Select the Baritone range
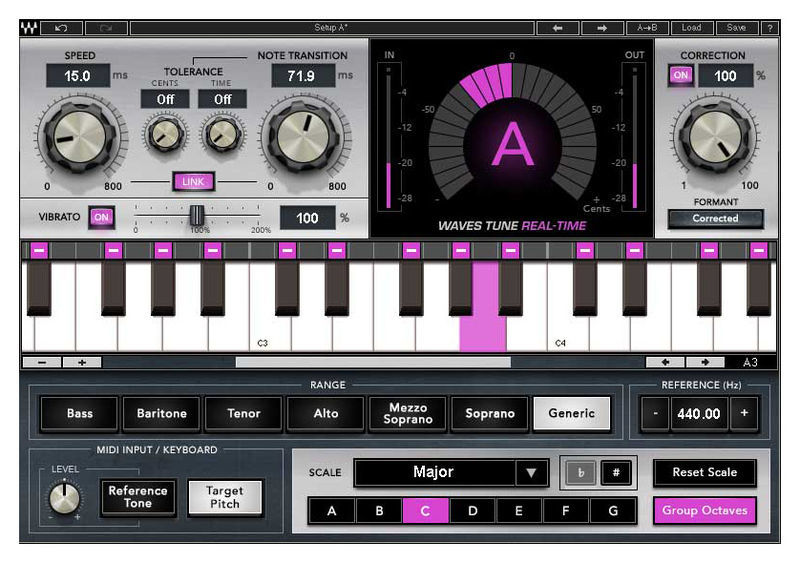800x563 pixels. [x=162, y=413]
